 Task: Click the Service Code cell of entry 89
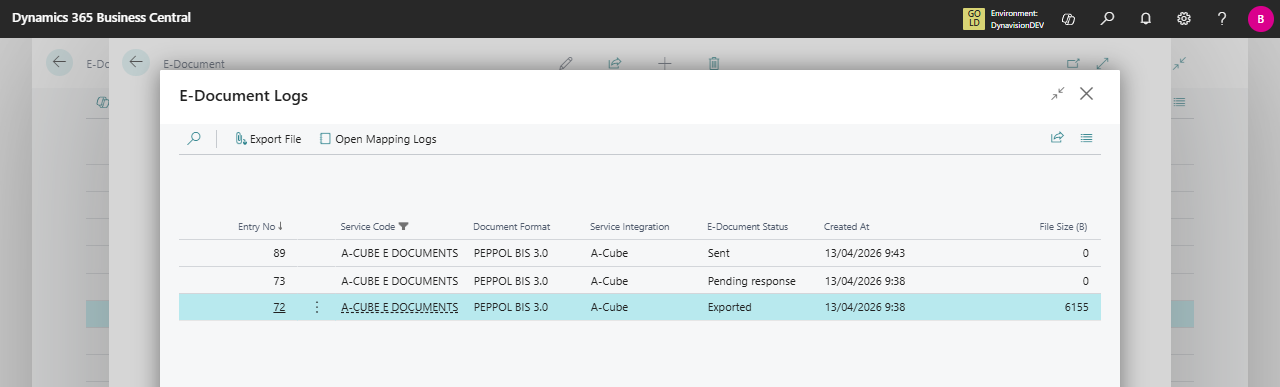click(x=399, y=253)
